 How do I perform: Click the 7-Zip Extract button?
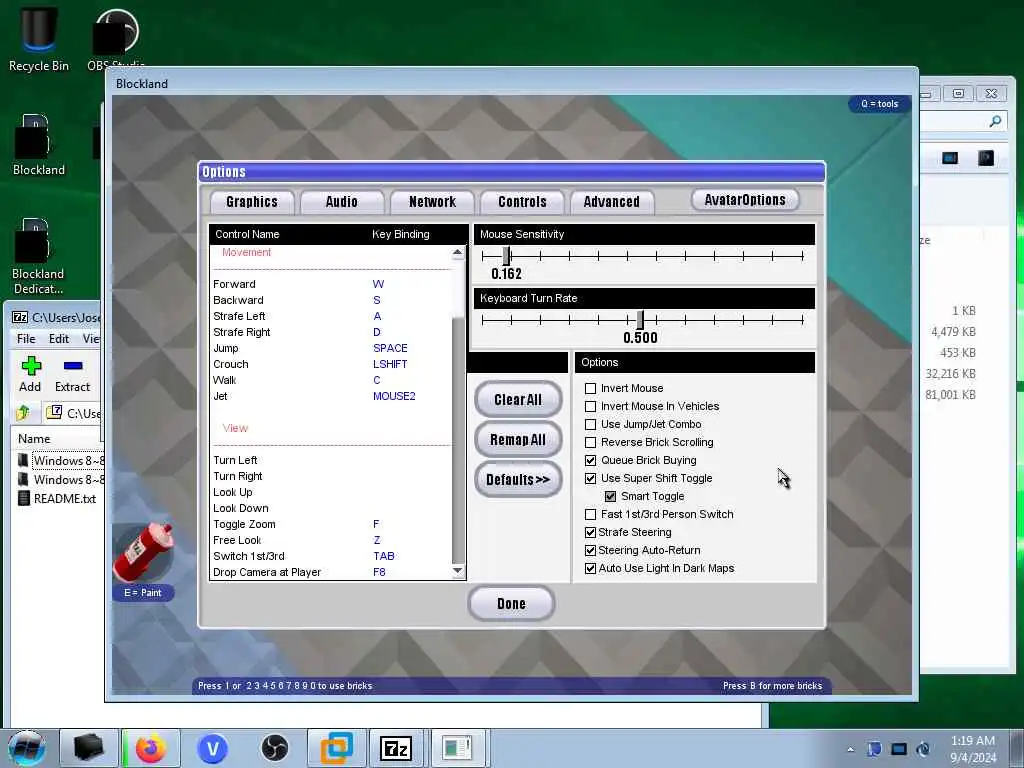(x=72, y=375)
